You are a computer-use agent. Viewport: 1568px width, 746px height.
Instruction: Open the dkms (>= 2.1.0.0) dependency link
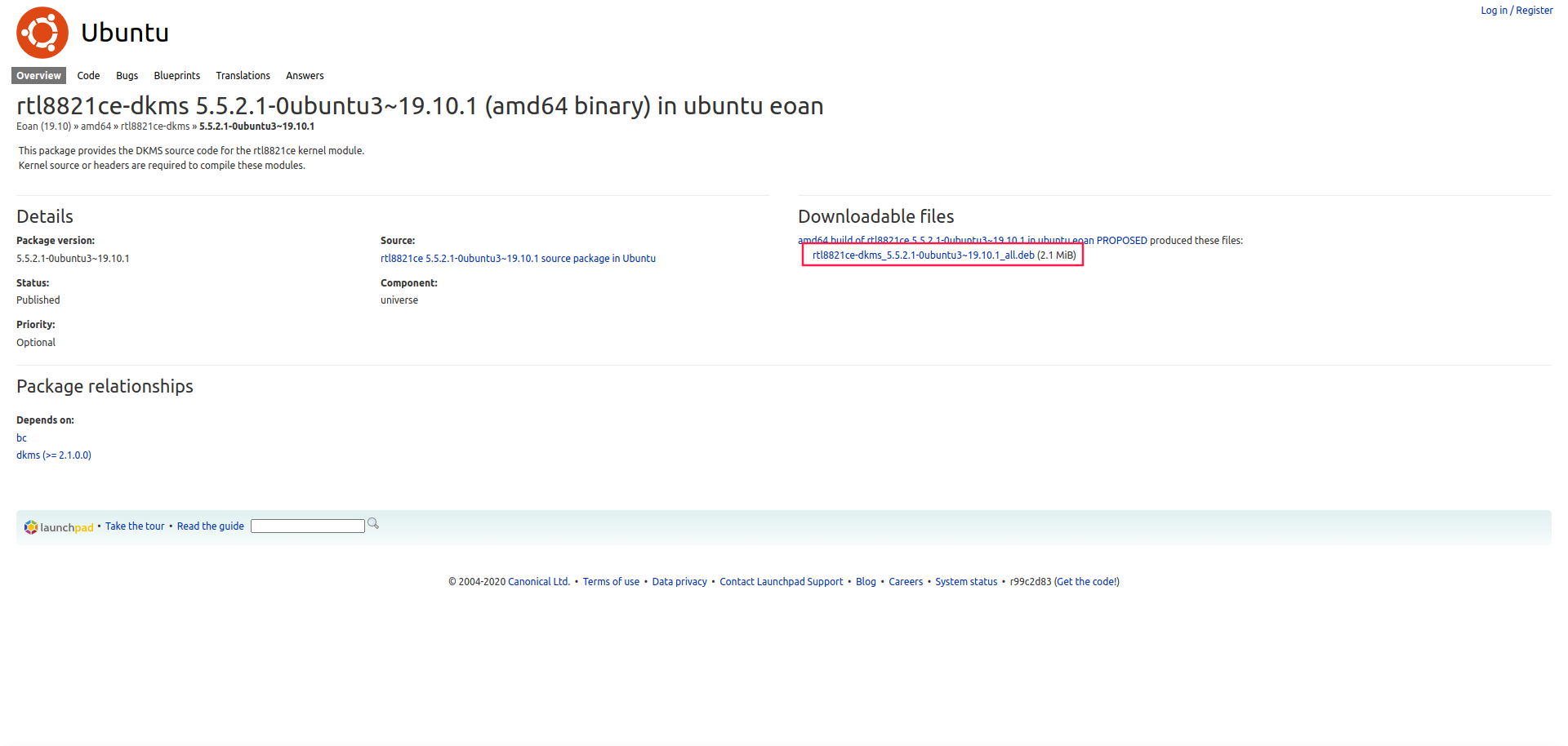54,455
